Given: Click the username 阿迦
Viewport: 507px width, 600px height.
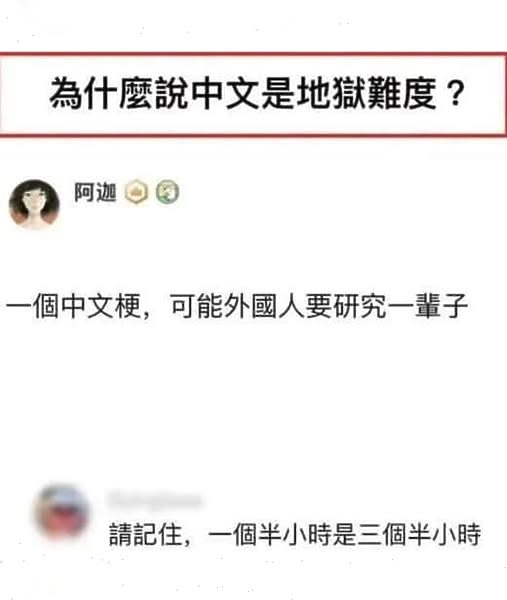Looking at the screenshot, I should tap(95, 192).
